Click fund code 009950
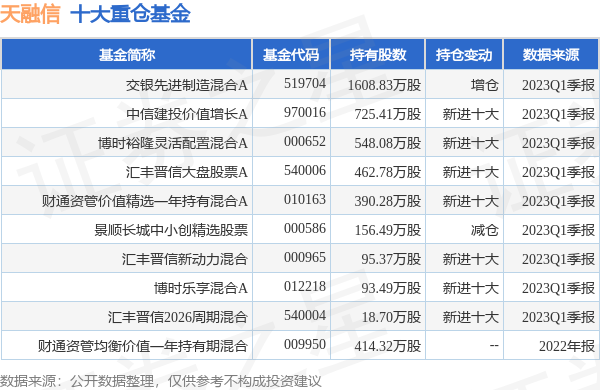Image resolution: width=600 pixels, height=390 pixels. (x=305, y=344)
